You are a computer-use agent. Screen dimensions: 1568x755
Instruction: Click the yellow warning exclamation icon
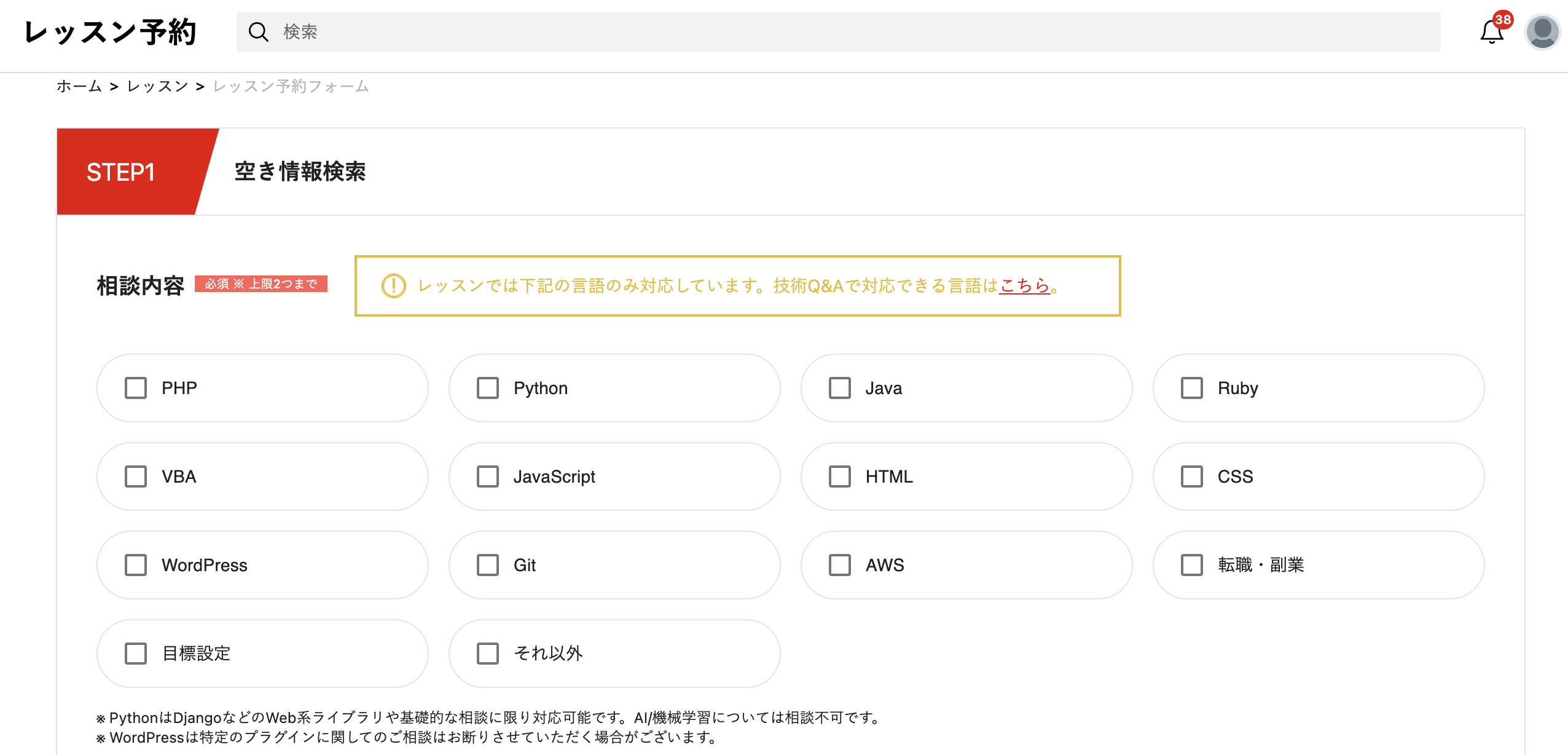393,286
